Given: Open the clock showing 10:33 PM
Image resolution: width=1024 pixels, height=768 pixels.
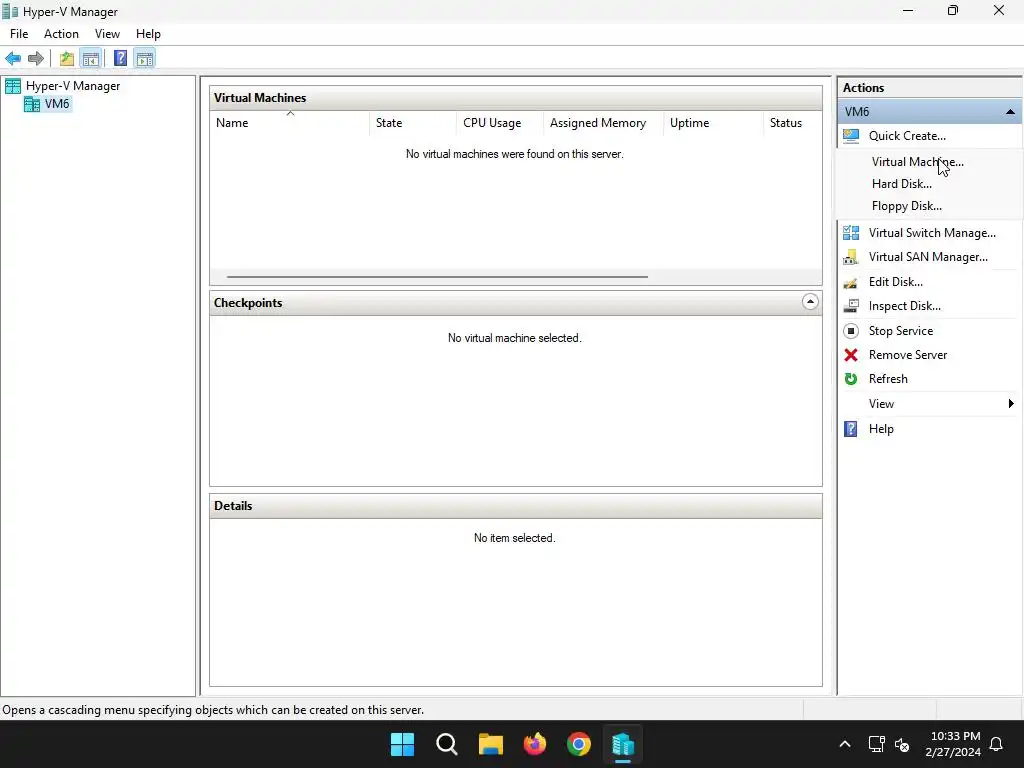Looking at the screenshot, I should (x=953, y=744).
